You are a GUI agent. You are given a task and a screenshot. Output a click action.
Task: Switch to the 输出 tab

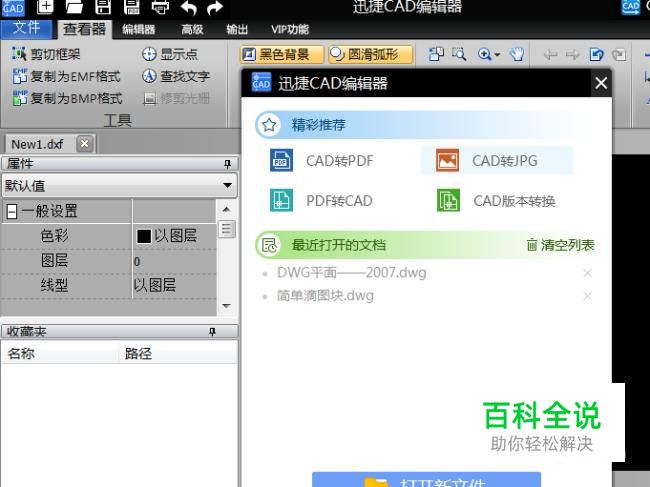click(x=237, y=29)
